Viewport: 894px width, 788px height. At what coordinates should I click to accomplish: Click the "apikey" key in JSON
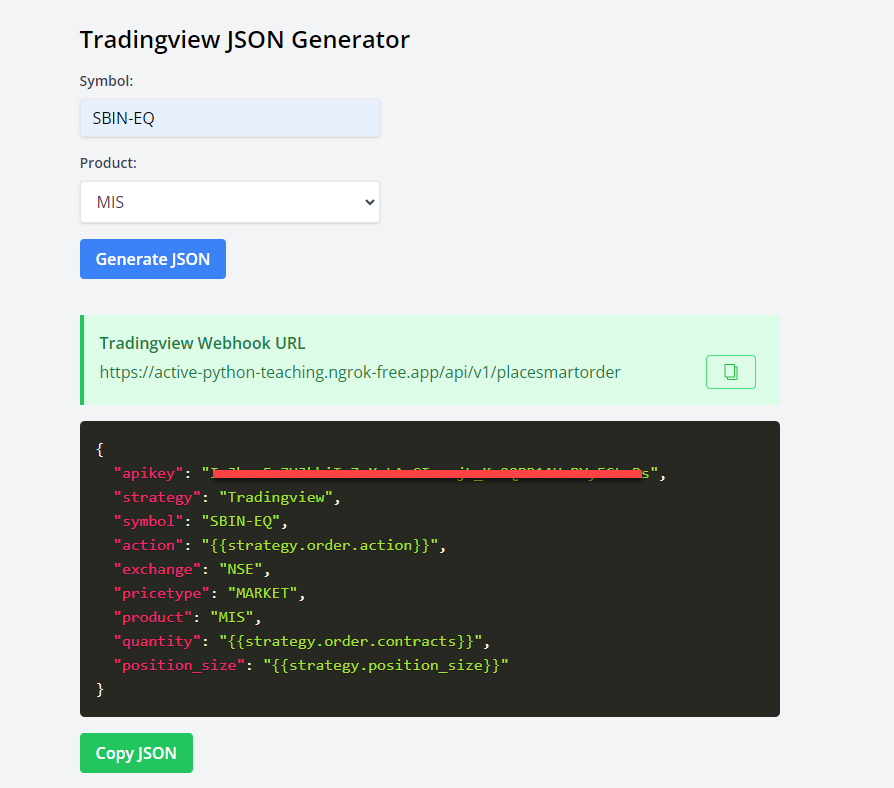click(x=148, y=473)
